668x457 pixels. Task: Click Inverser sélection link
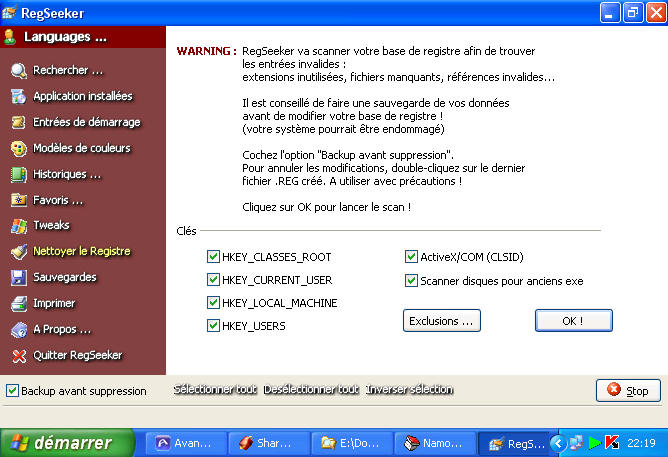click(x=409, y=389)
